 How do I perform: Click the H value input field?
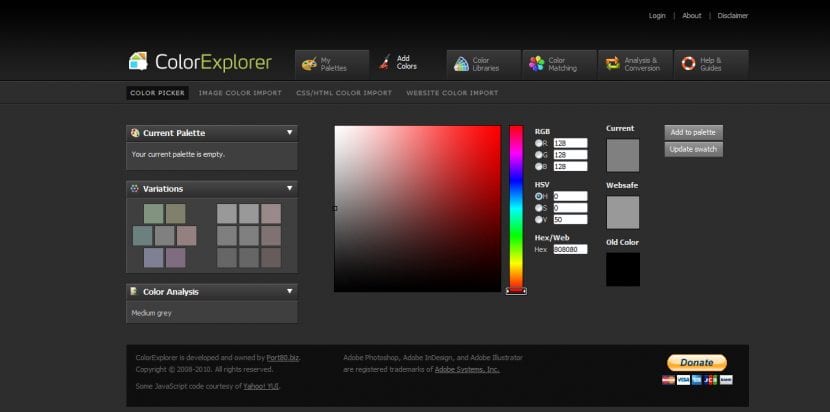(571, 196)
